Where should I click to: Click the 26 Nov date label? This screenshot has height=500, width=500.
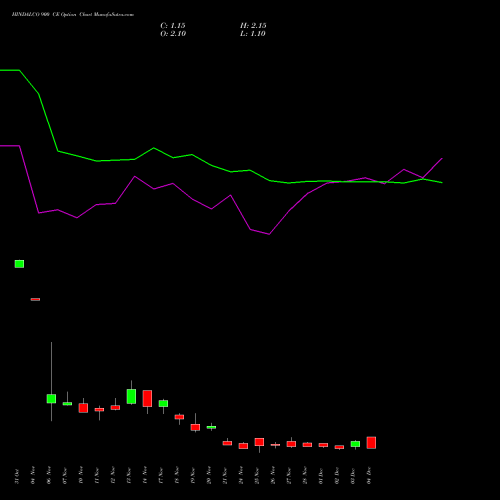pos(273,476)
